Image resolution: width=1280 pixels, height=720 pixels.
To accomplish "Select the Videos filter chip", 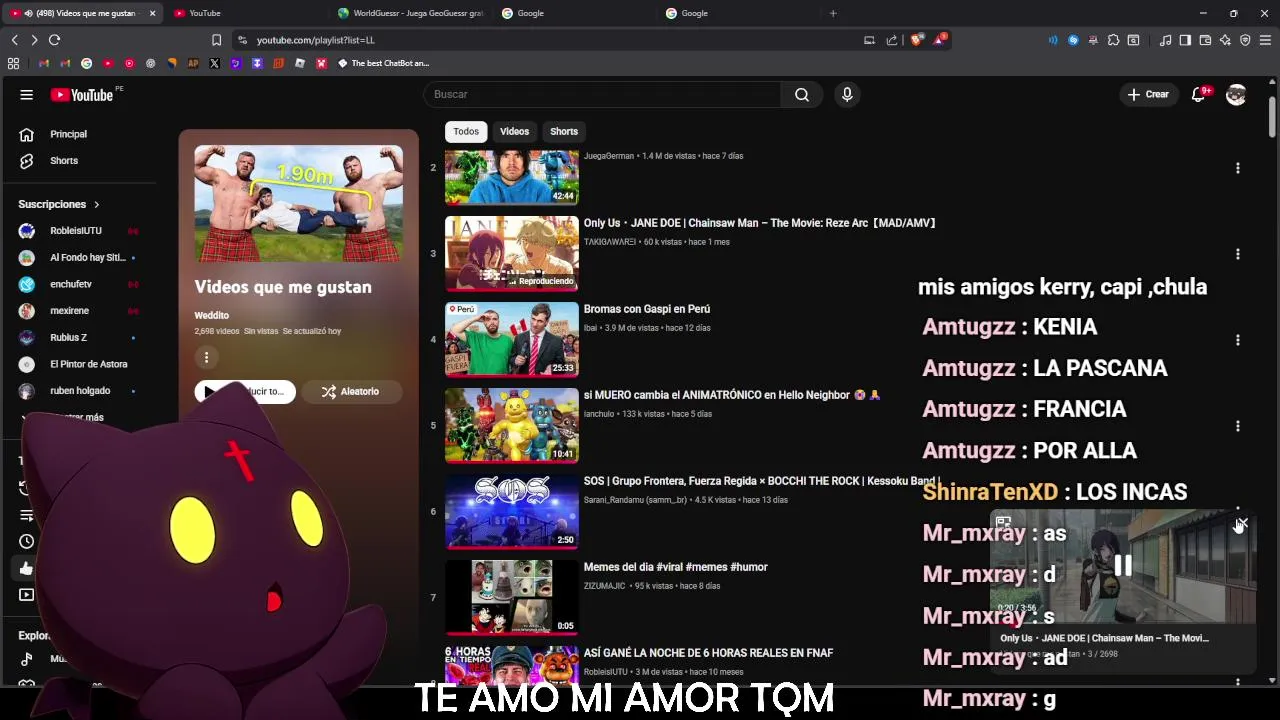I will click(x=514, y=131).
